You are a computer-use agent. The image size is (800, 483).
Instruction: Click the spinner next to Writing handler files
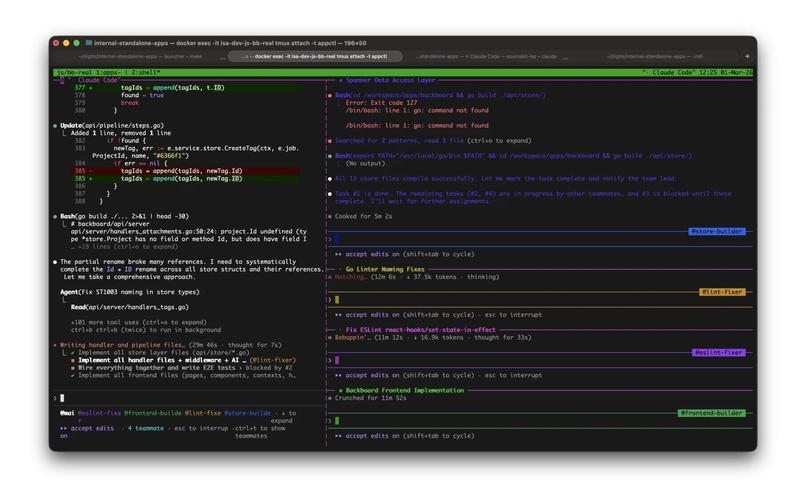(x=55, y=344)
